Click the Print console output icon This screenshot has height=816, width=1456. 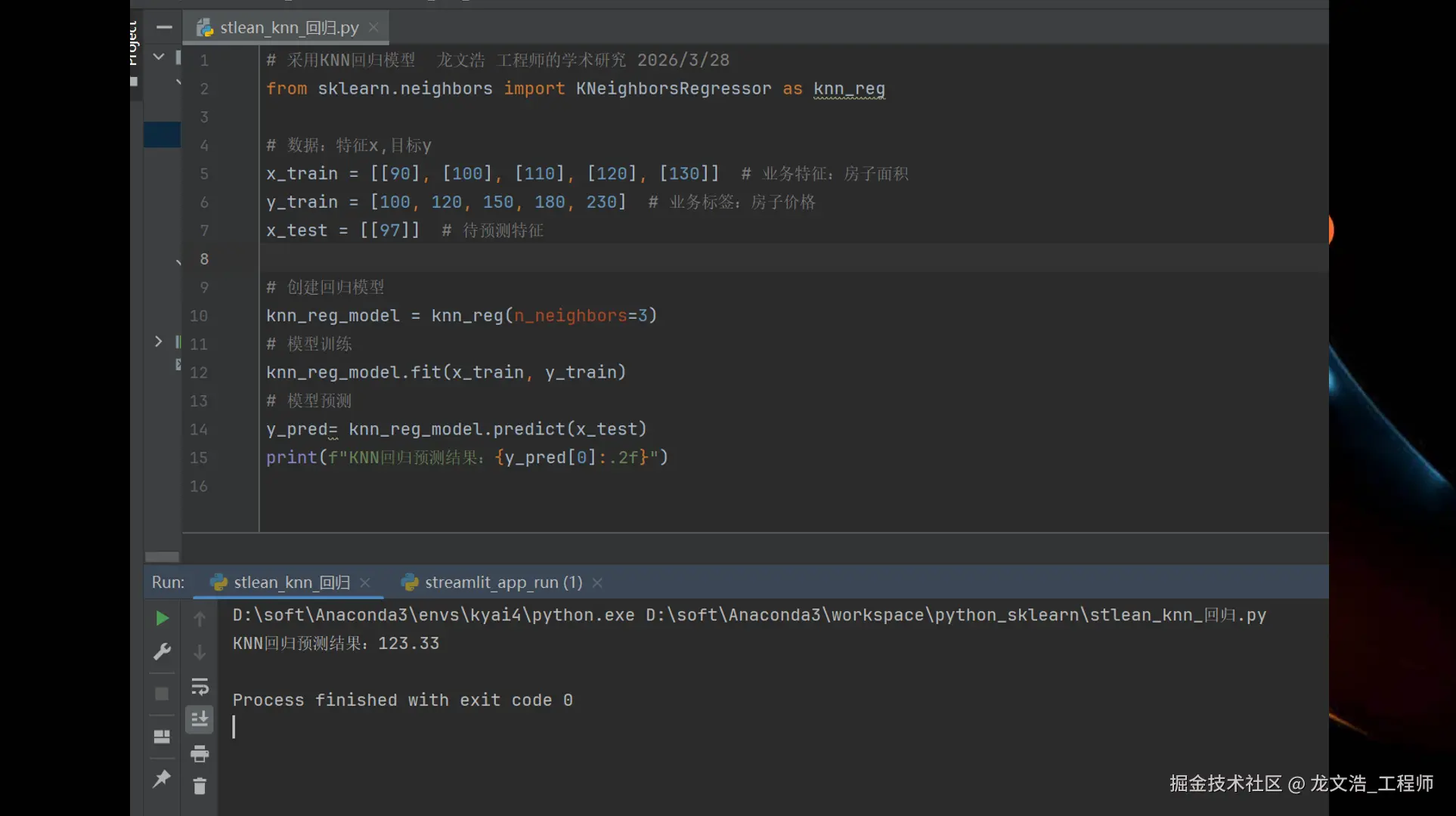[200, 753]
